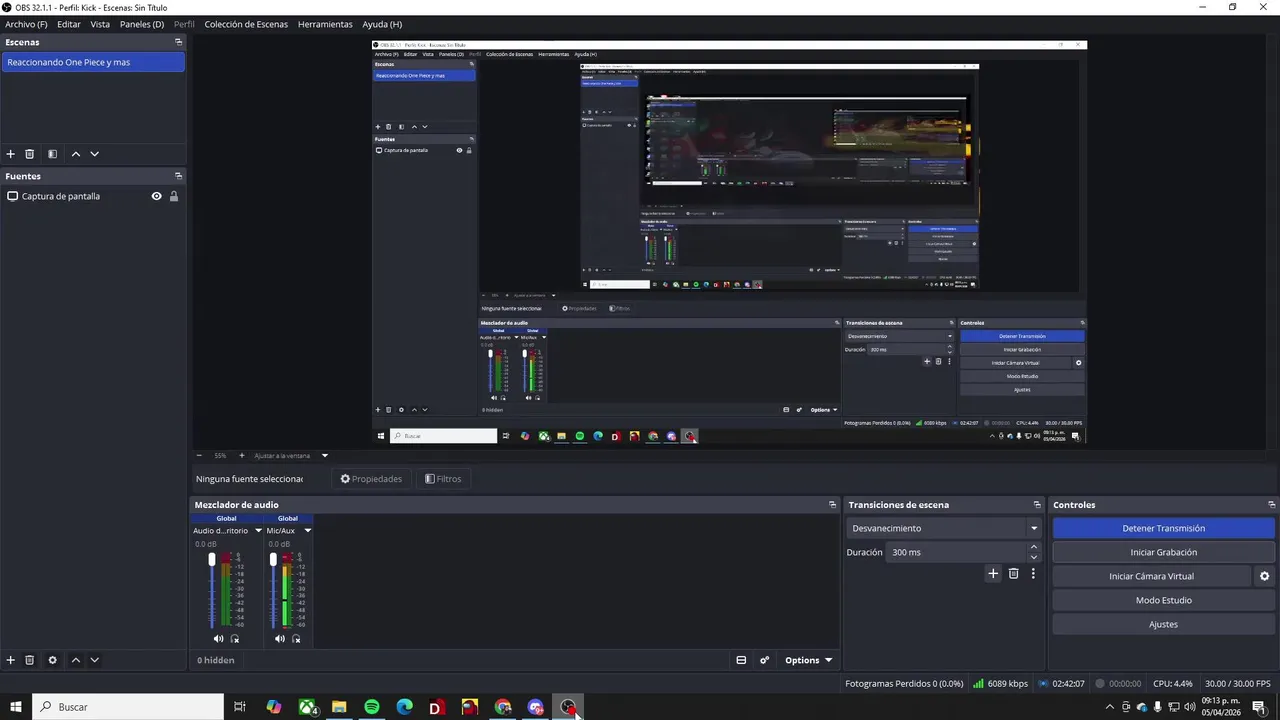
Task: Open the Desvanecimiento transition dropdown
Action: tap(945, 528)
